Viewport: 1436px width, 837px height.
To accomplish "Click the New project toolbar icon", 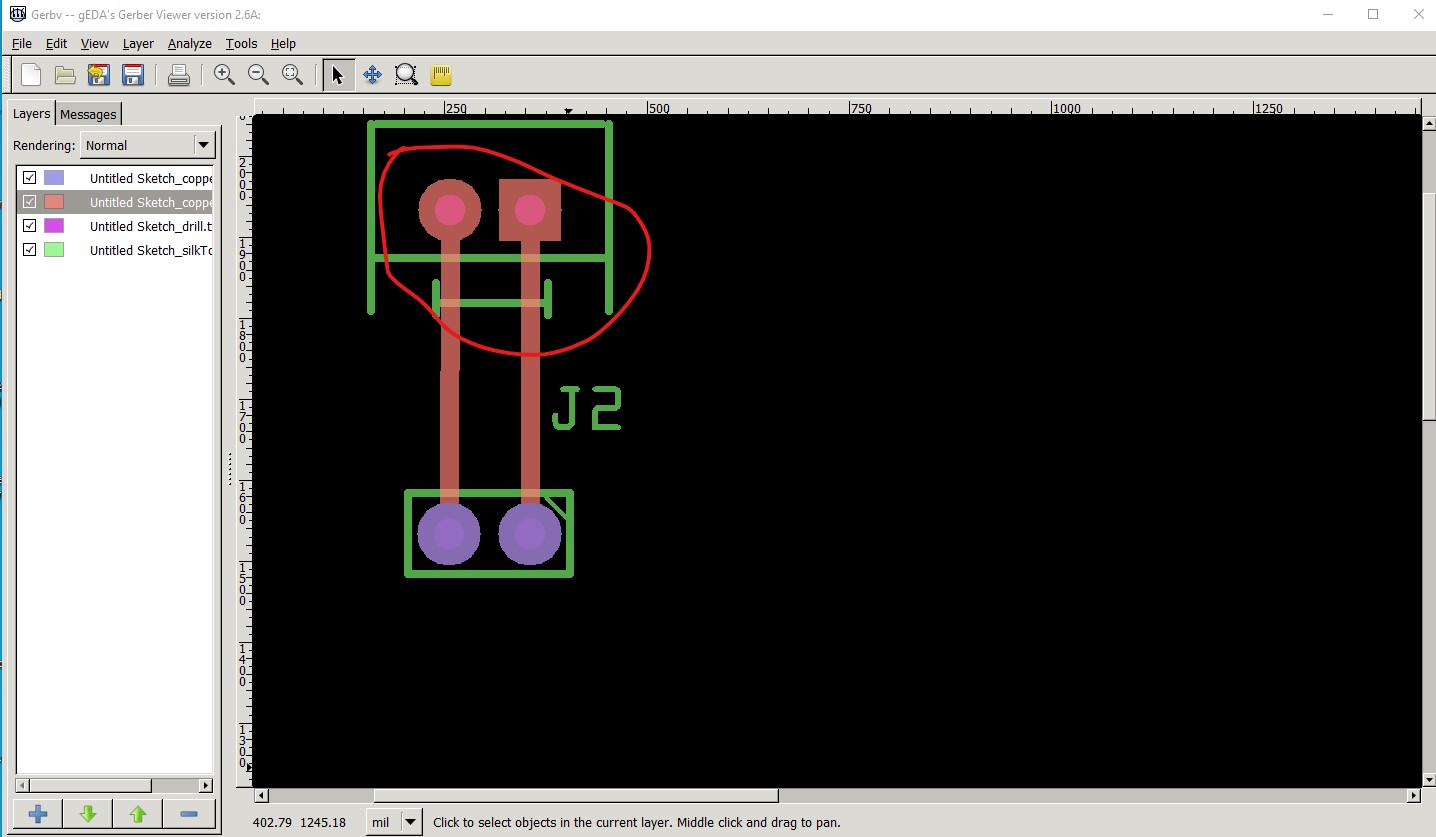I will [32, 75].
